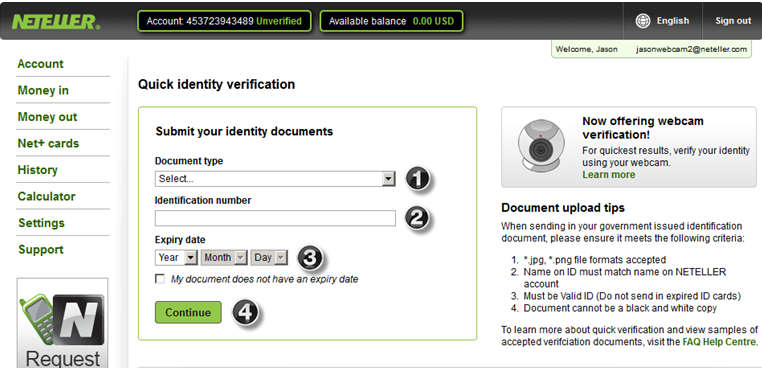Click the mobile phone Request banner
Screen dimensions: 762x368
point(62,323)
